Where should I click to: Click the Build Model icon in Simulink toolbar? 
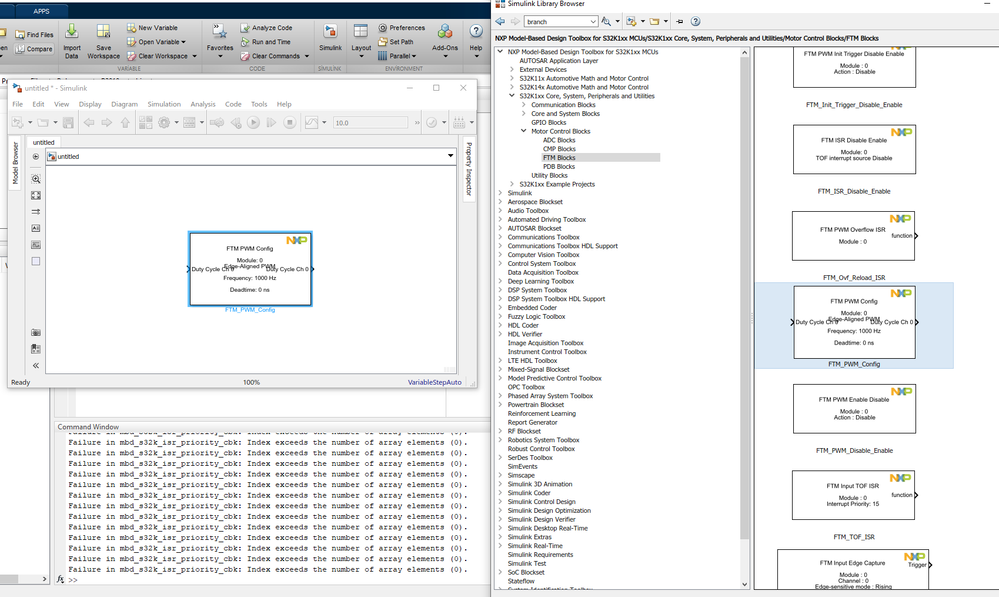tap(459, 122)
